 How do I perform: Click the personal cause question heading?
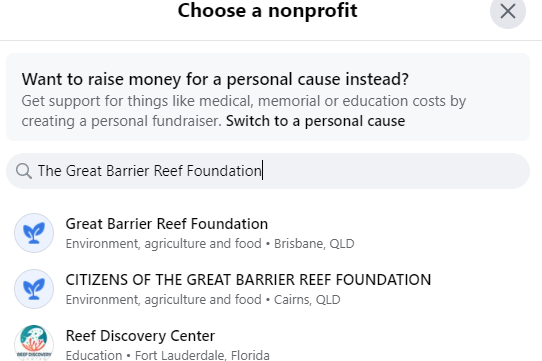click(x=215, y=79)
